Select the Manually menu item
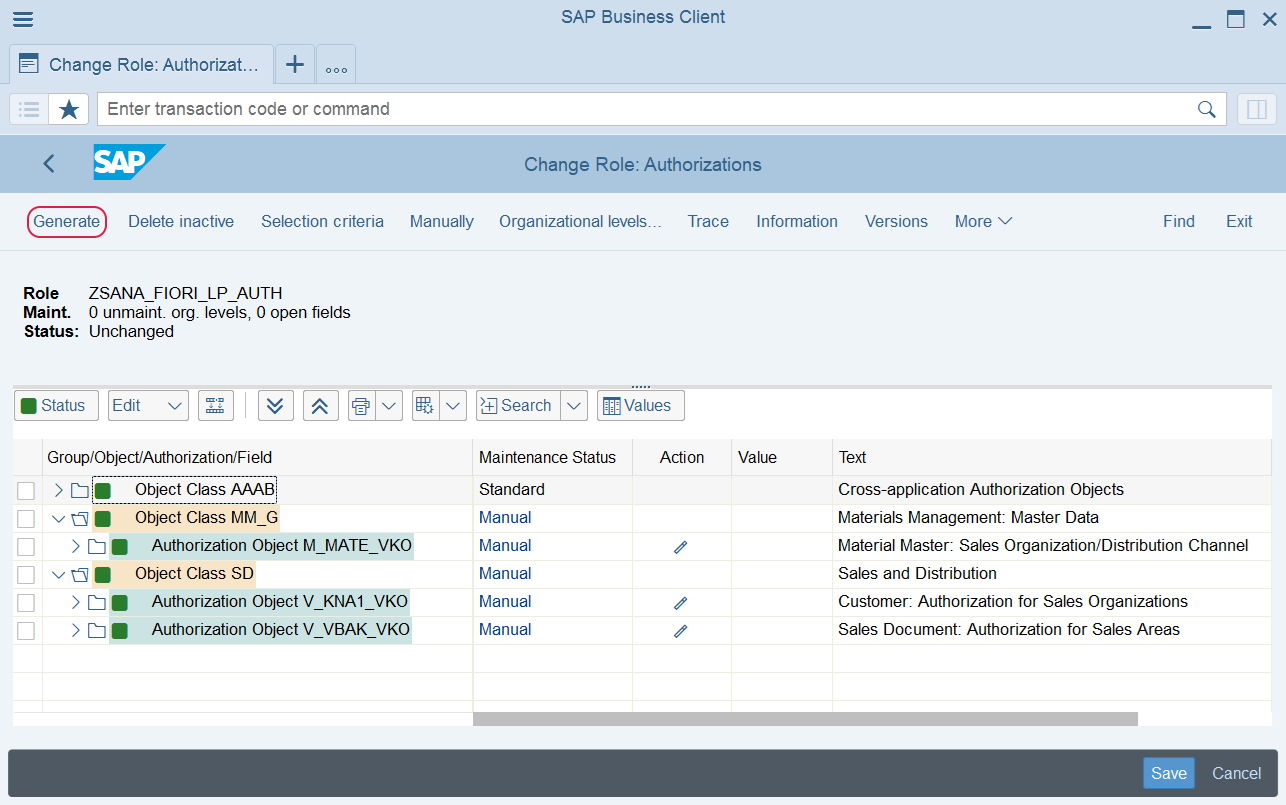The image size is (1286, 805). [442, 221]
